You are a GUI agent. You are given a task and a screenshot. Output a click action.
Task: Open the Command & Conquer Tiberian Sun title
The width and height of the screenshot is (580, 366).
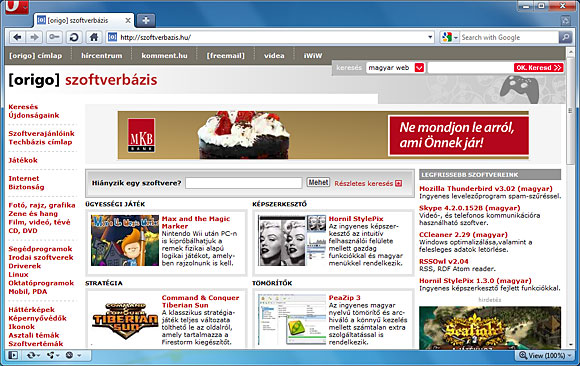pos(200,301)
